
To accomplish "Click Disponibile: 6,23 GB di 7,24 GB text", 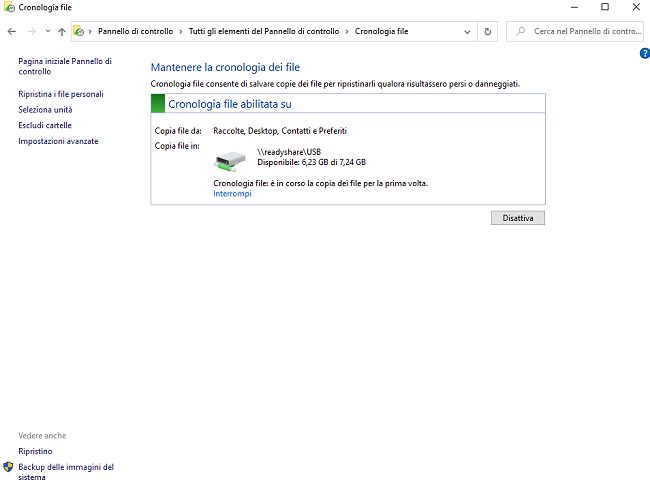I will click(311, 162).
